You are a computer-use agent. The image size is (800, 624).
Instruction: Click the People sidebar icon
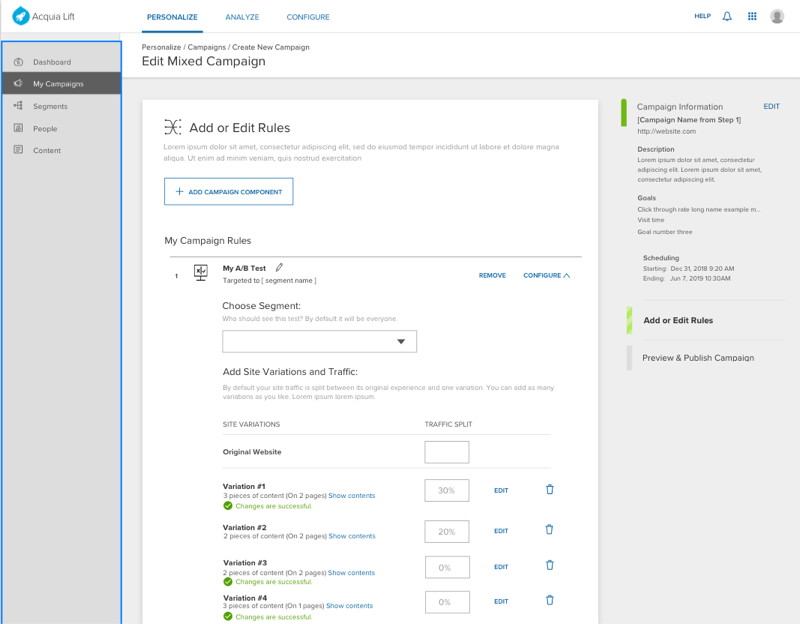(x=18, y=128)
